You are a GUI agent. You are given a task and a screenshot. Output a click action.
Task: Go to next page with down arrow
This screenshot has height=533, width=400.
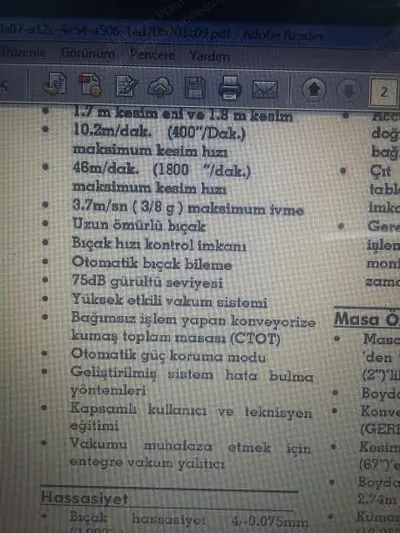349,91
